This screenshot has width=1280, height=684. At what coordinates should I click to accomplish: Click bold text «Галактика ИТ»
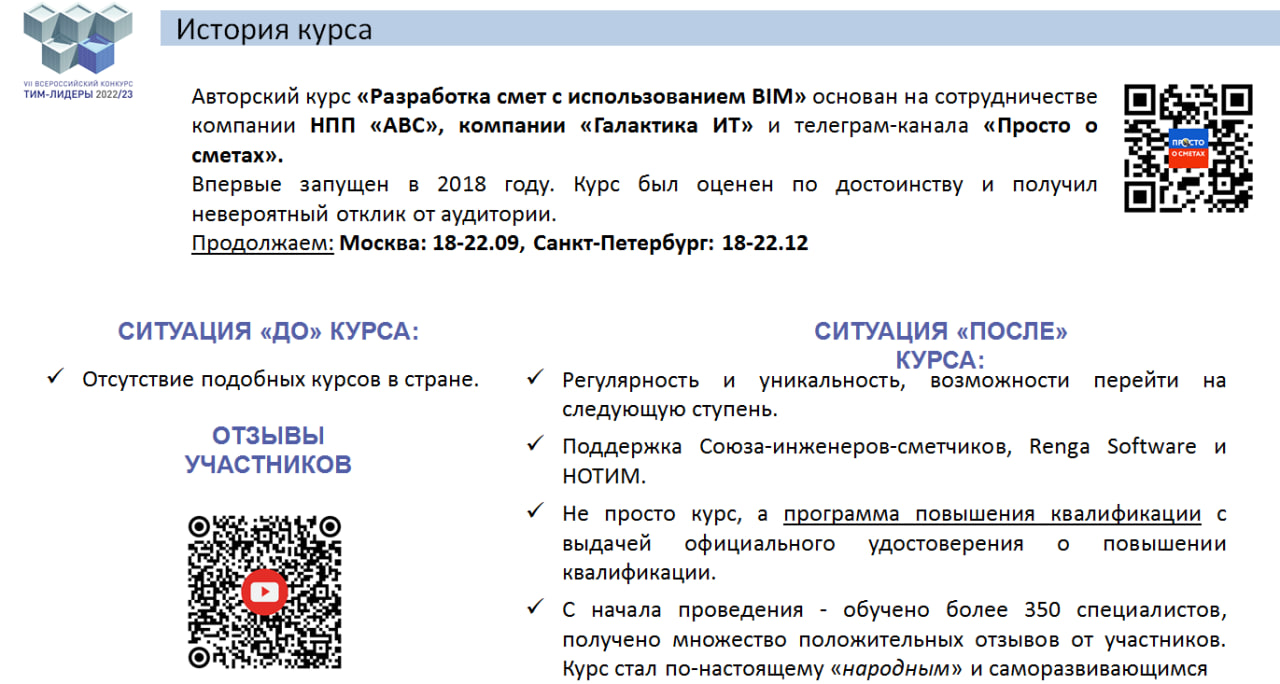667,127
